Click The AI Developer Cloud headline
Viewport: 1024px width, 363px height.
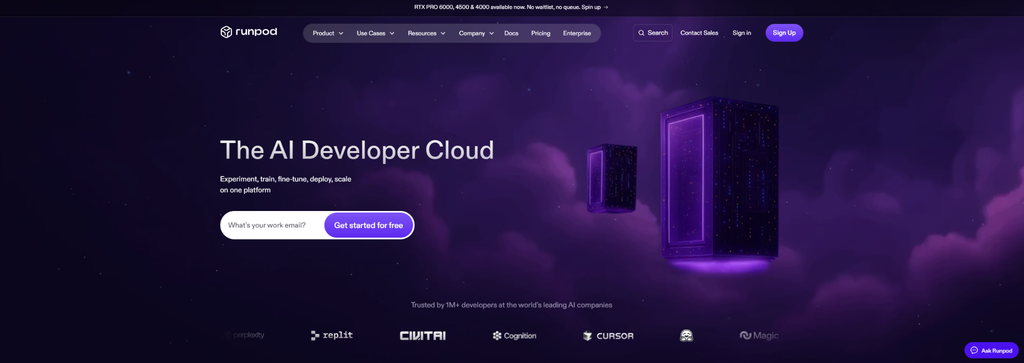coord(357,150)
